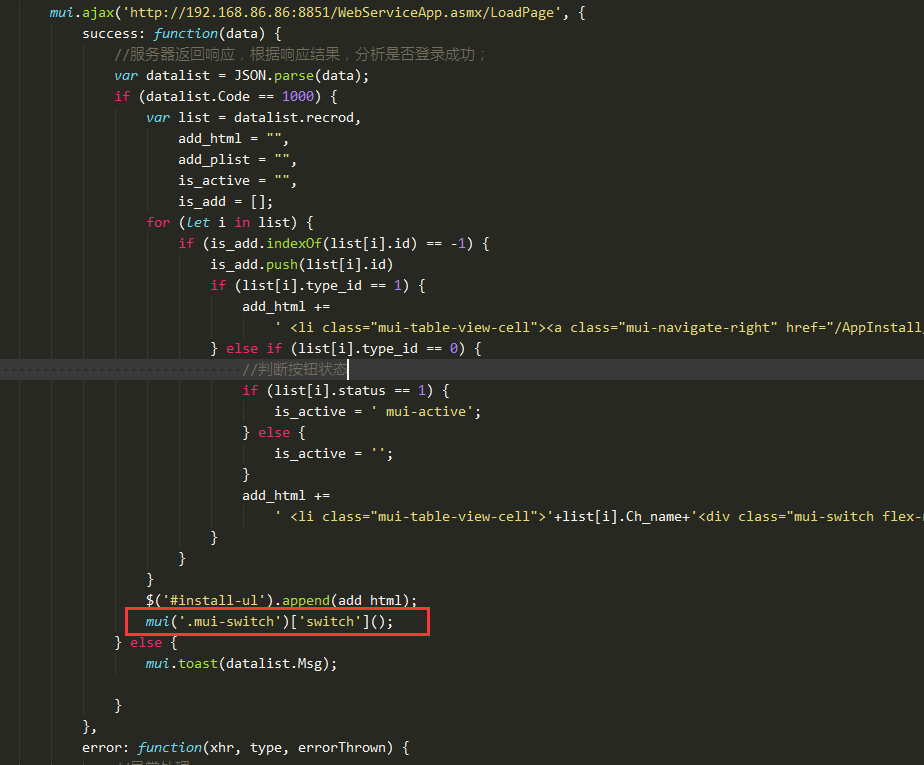
Task: Click 'JSON.parse(data);' on the datalist line
Action: 302,75
